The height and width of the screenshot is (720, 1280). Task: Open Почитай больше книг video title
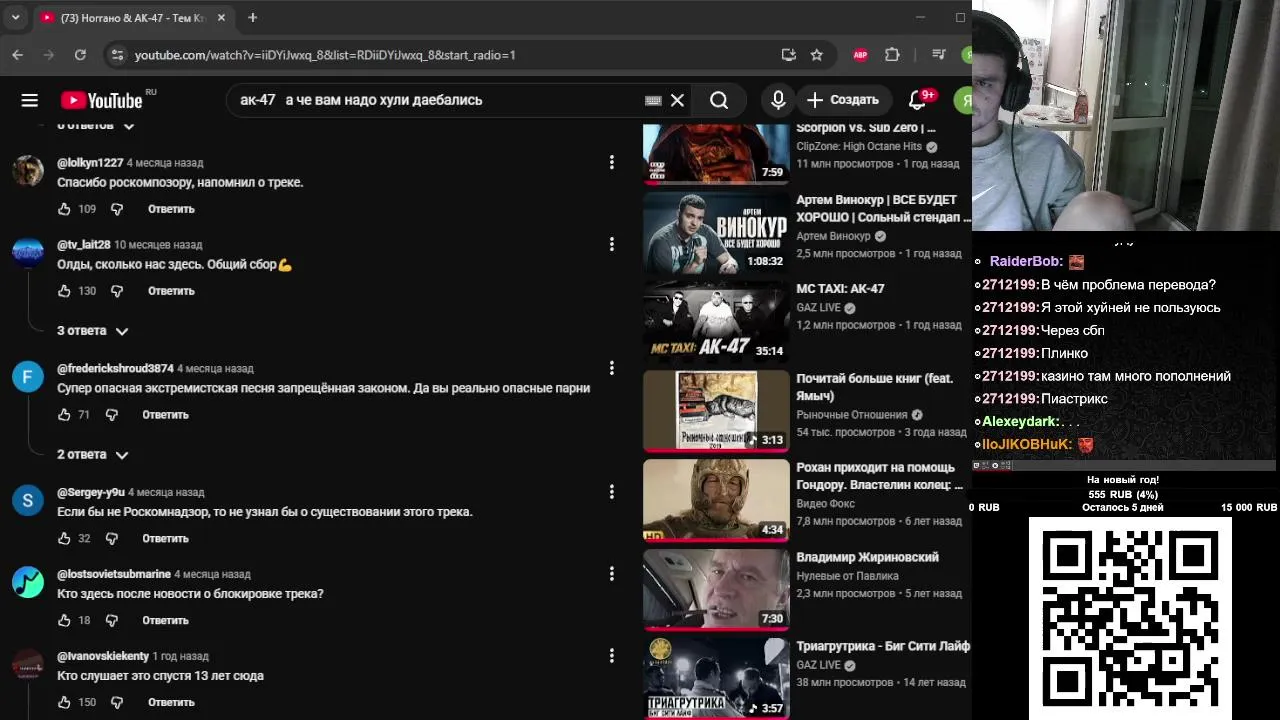[x=875, y=387]
